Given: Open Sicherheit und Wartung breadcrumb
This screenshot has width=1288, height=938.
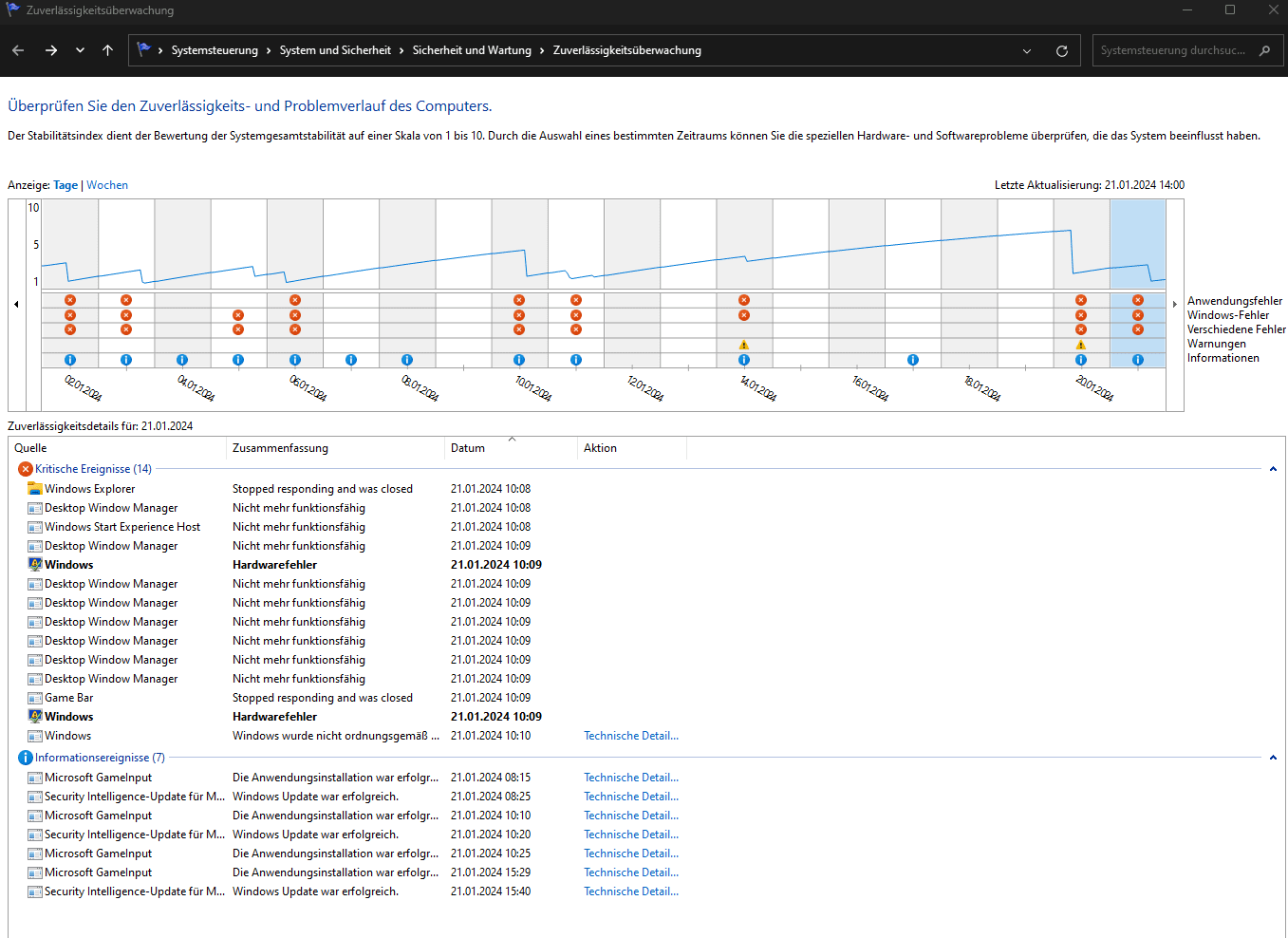Looking at the screenshot, I should pyautogui.click(x=472, y=50).
